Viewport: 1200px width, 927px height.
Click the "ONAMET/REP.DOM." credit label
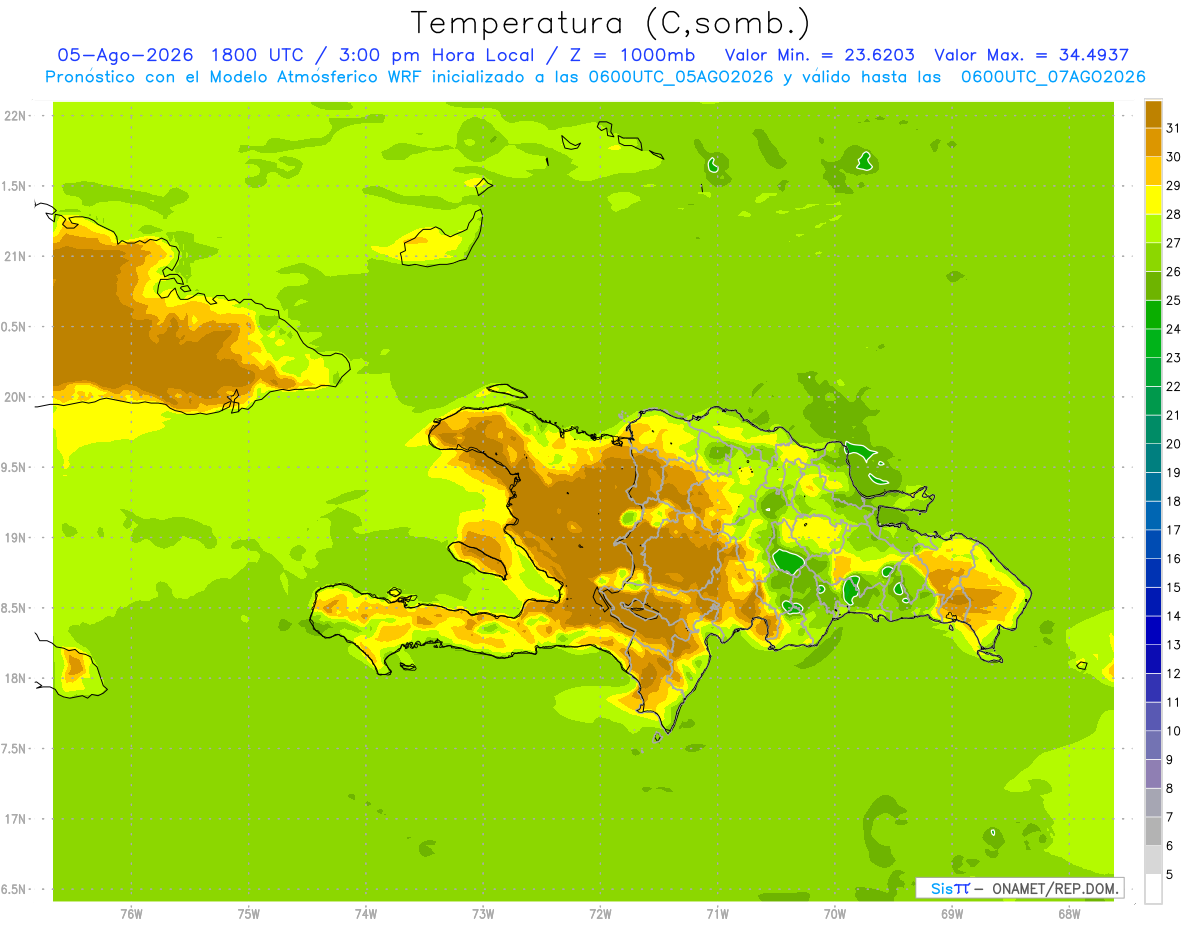1054,888
